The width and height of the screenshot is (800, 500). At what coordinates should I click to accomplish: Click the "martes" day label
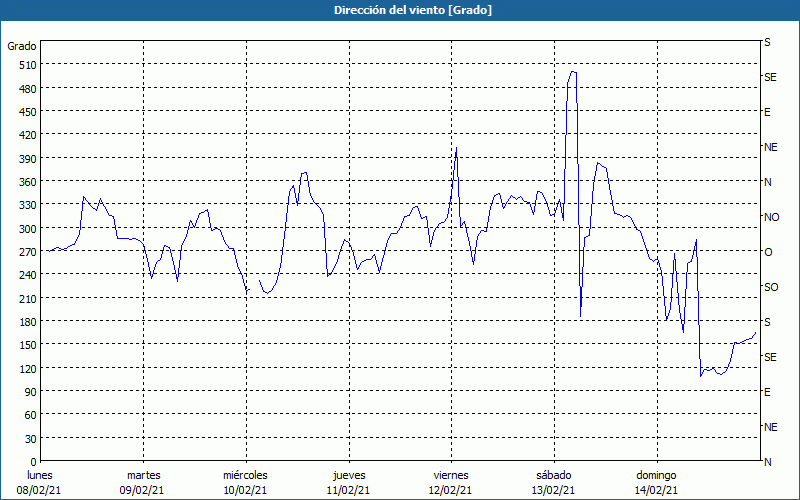coord(143,476)
